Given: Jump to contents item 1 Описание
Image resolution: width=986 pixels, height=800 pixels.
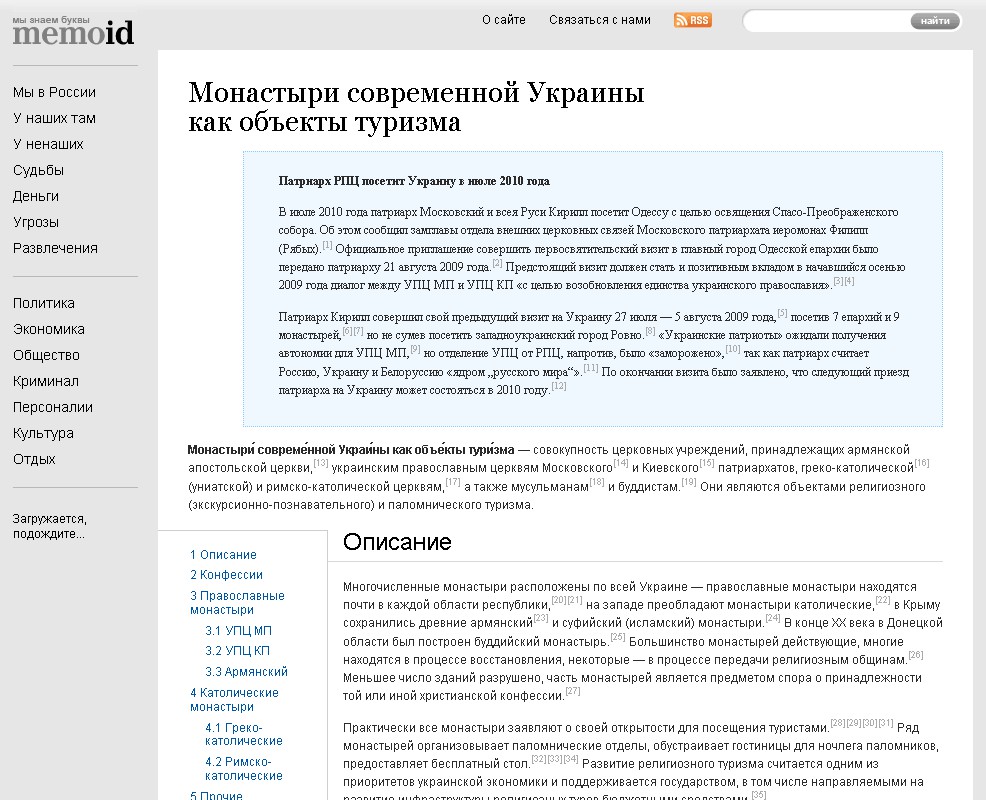Looking at the screenshot, I should click(223, 555).
